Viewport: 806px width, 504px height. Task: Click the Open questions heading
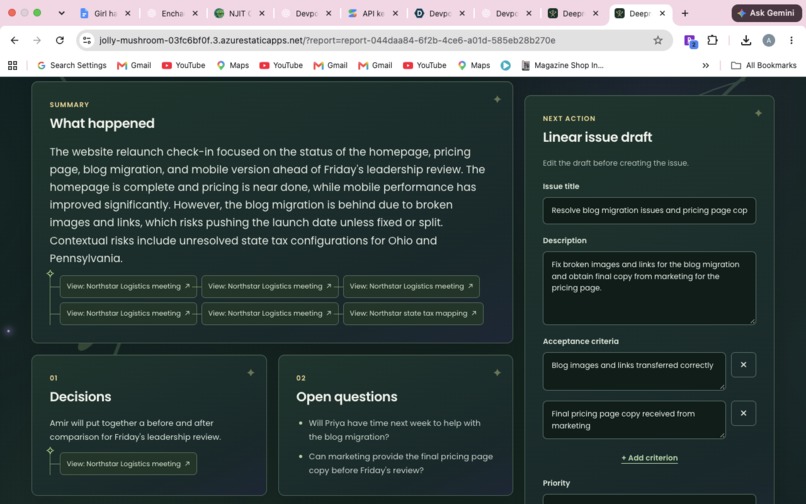346,397
